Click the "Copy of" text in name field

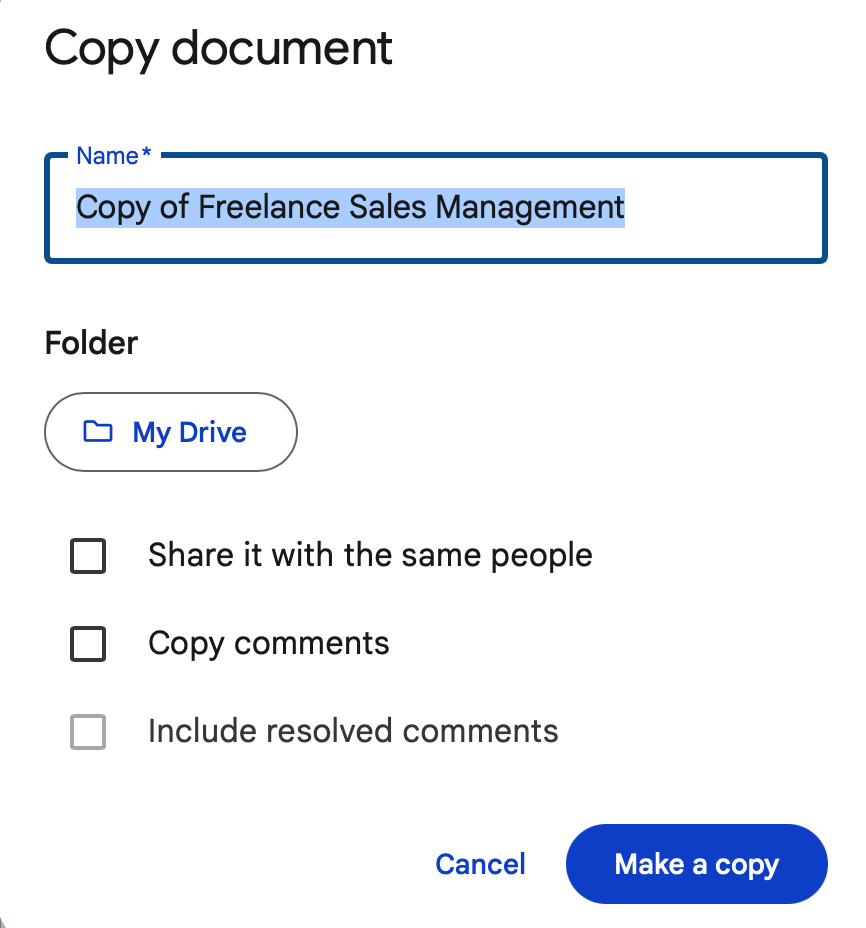pos(132,207)
